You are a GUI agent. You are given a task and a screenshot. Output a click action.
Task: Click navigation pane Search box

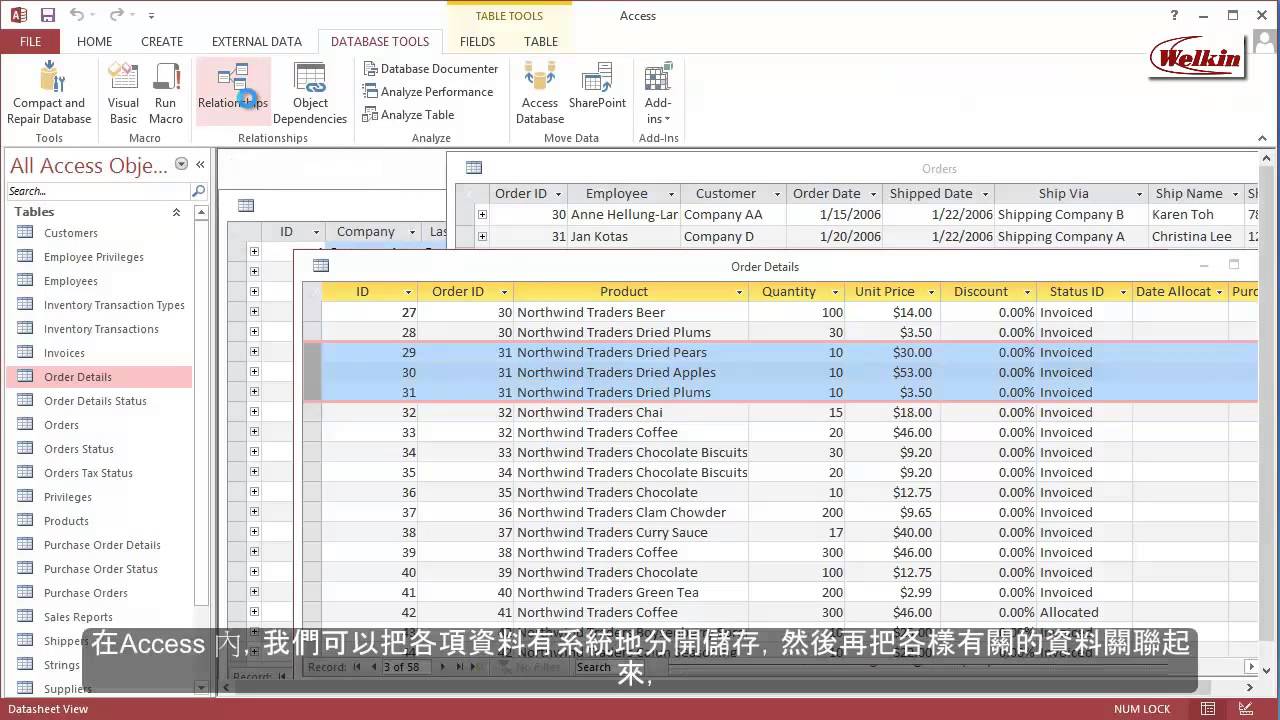tap(98, 191)
